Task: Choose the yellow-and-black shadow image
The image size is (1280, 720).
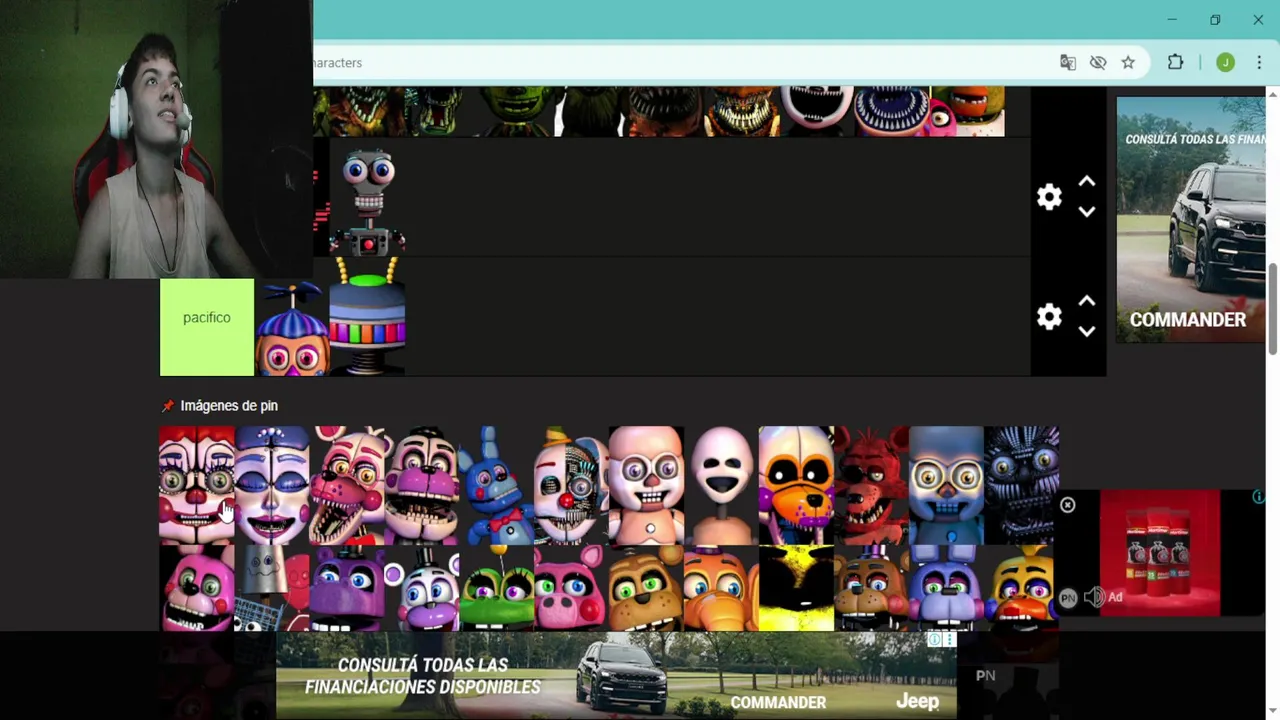Action: [797, 588]
